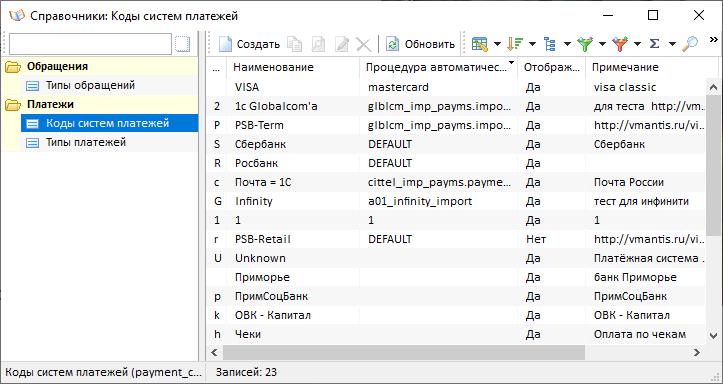Click Процедура автоматичес... column header
Viewport: 723px width, 384px height.
438,67
